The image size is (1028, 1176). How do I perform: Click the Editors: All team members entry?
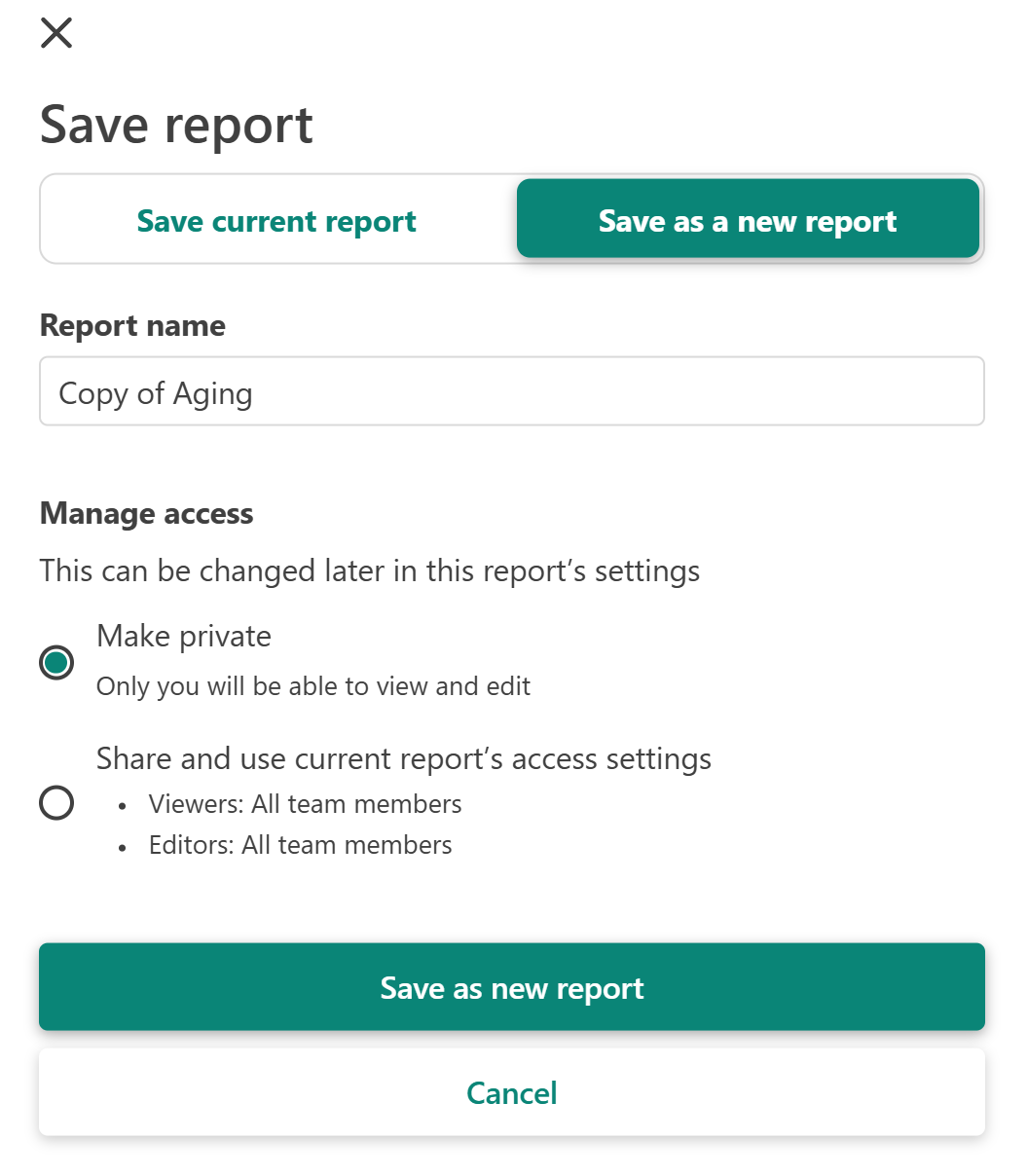pyautogui.click(x=300, y=845)
